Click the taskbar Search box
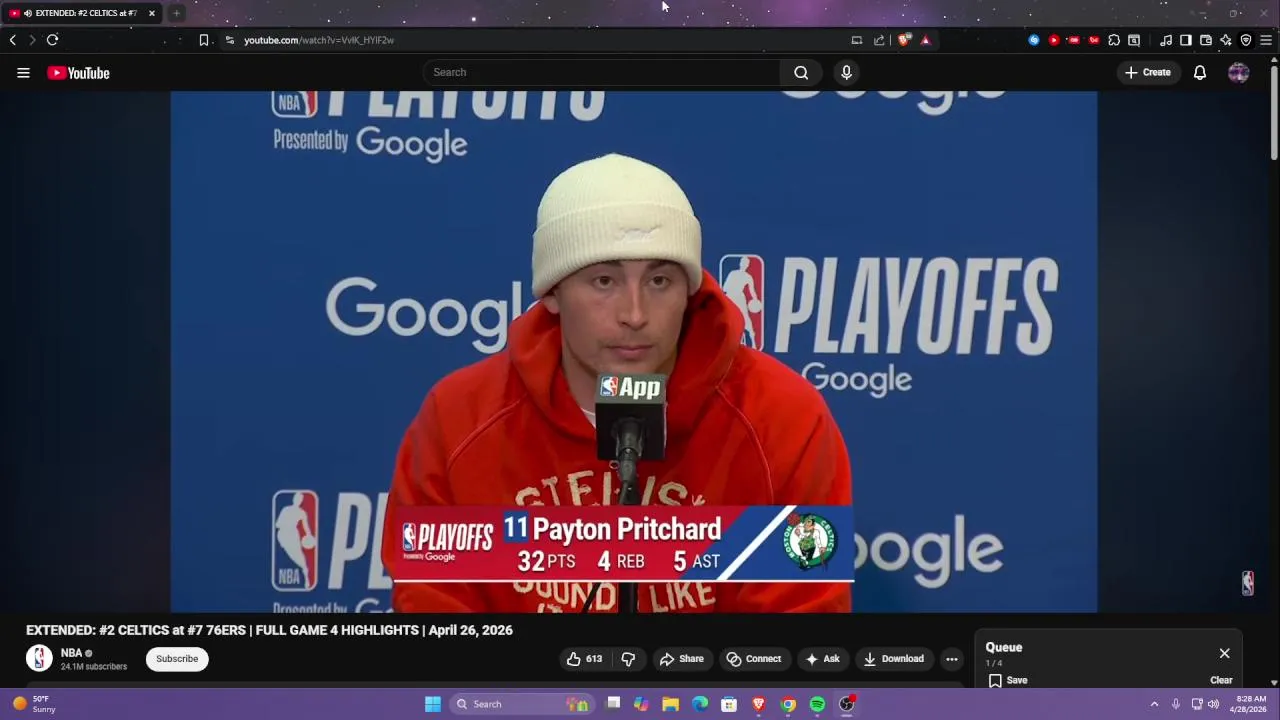The height and width of the screenshot is (720, 1280). 520,704
